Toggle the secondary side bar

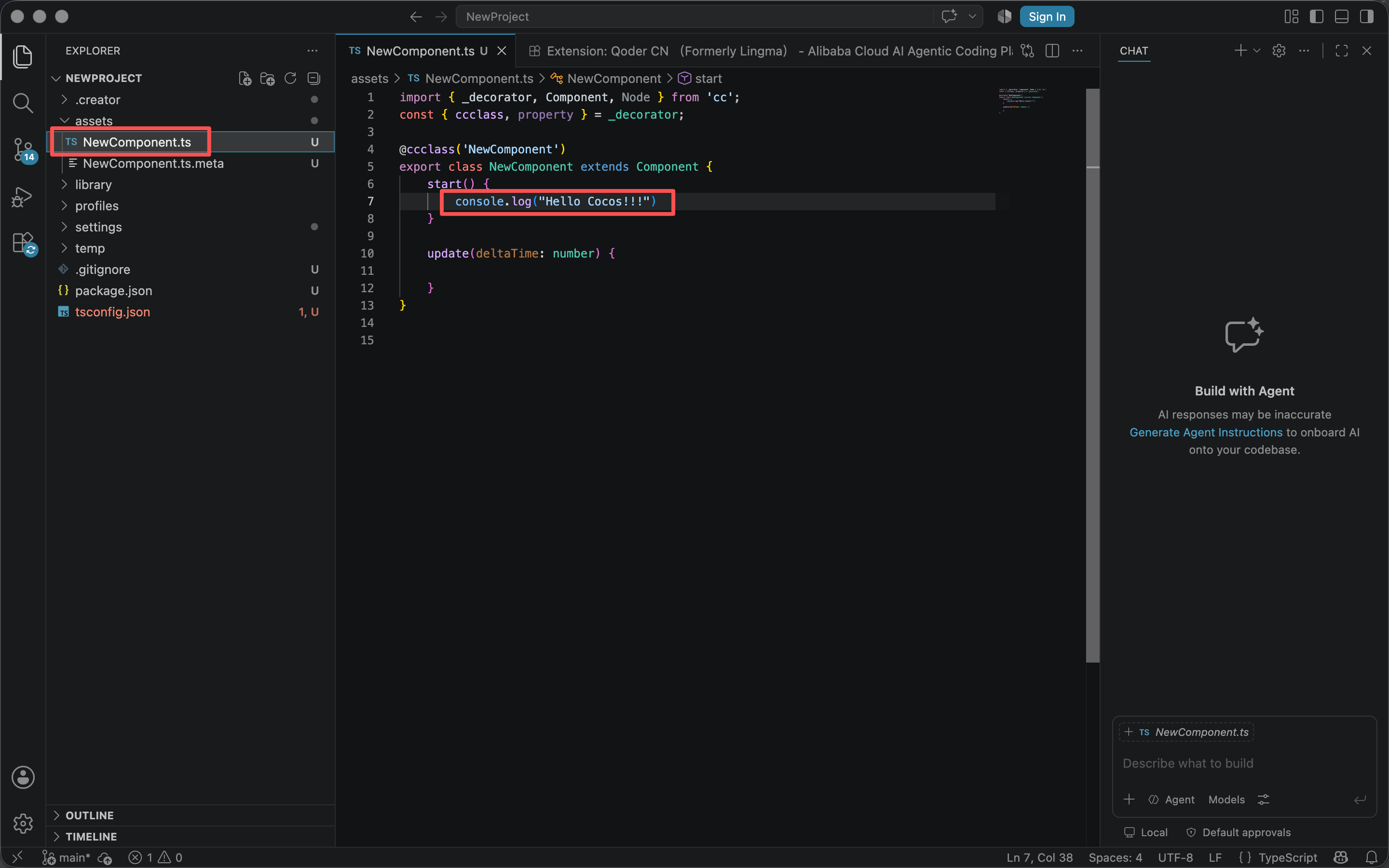pyautogui.click(x=1367, y=17)
